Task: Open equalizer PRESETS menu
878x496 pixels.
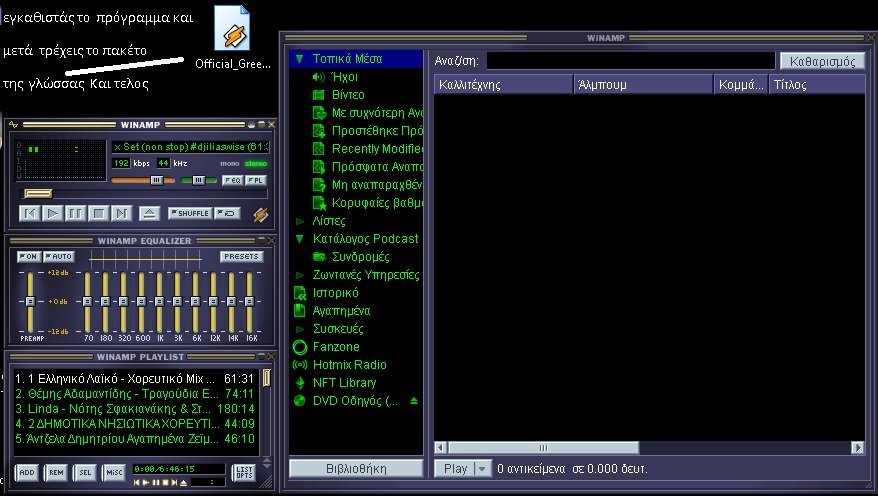Action: [241, 256]
